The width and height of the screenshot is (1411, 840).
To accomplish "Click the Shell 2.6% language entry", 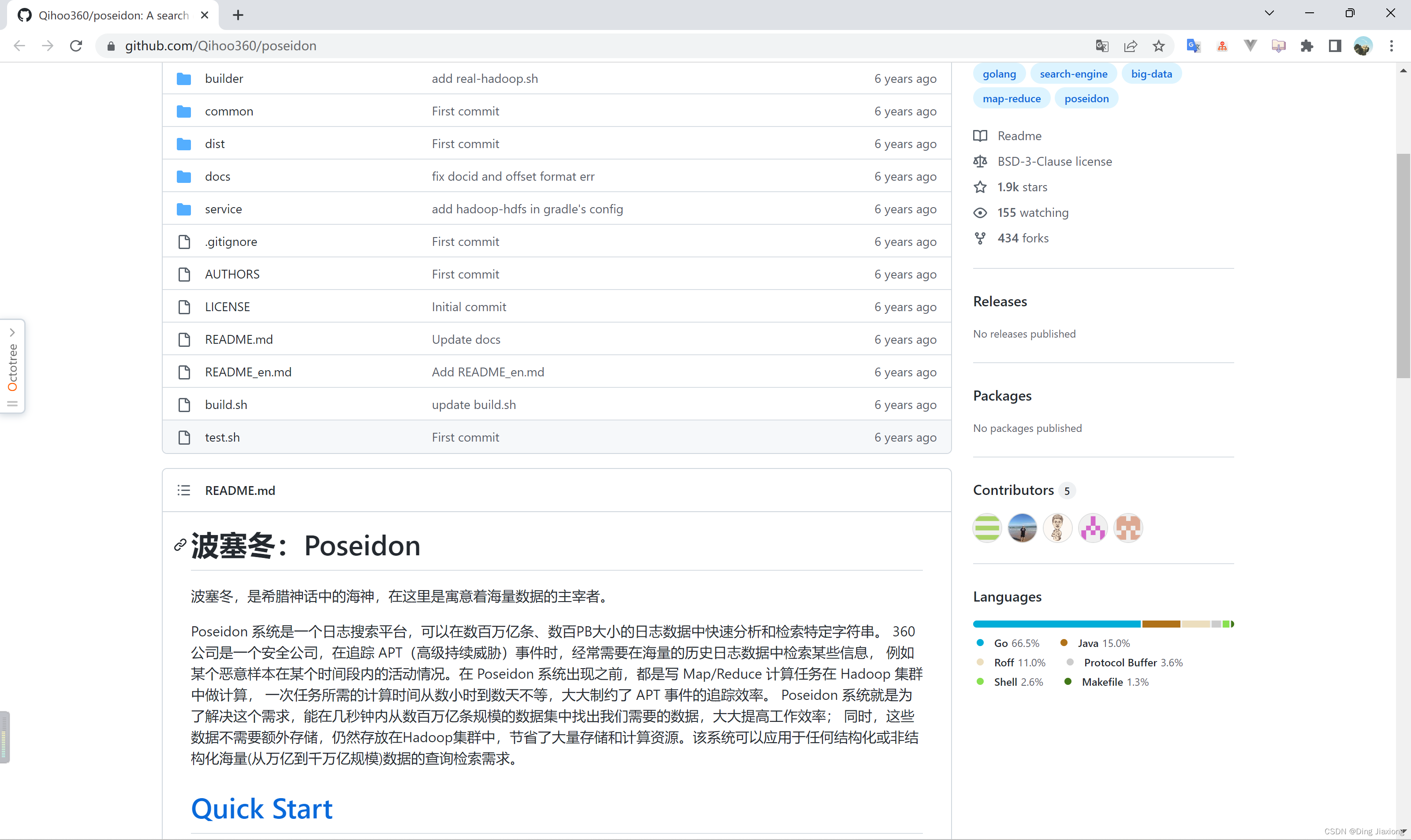I will tap(1010, 681).
